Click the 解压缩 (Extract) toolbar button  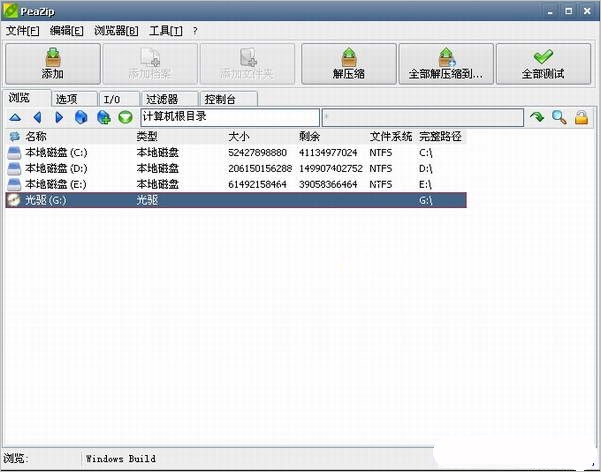349,64
